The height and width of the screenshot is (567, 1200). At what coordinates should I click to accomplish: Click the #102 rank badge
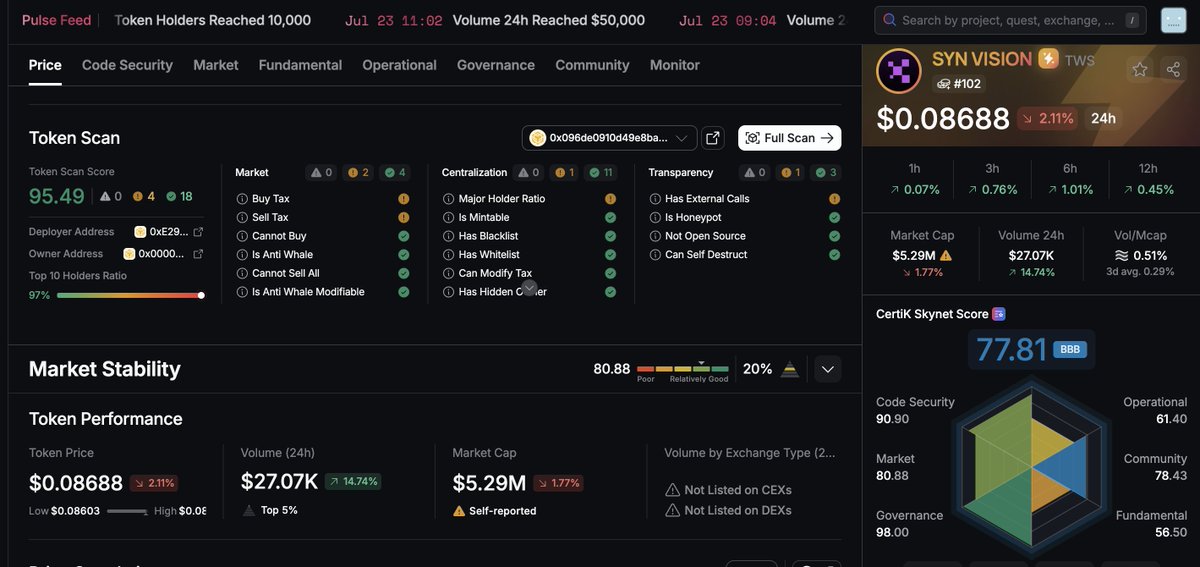[958, 84]
